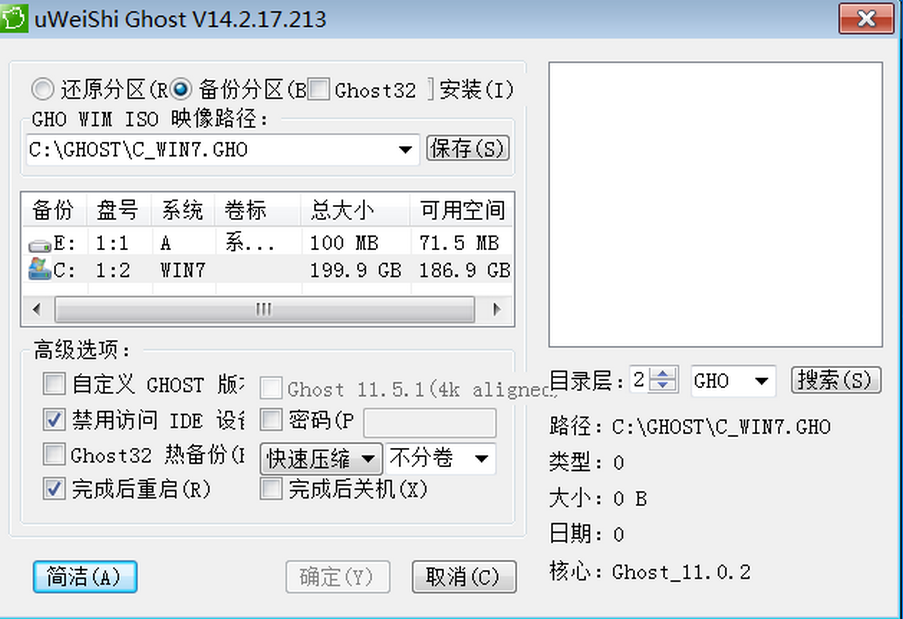The image size is (903, 619).
Task: Click the 100 MB total size cell
Action: pos(344,244)
